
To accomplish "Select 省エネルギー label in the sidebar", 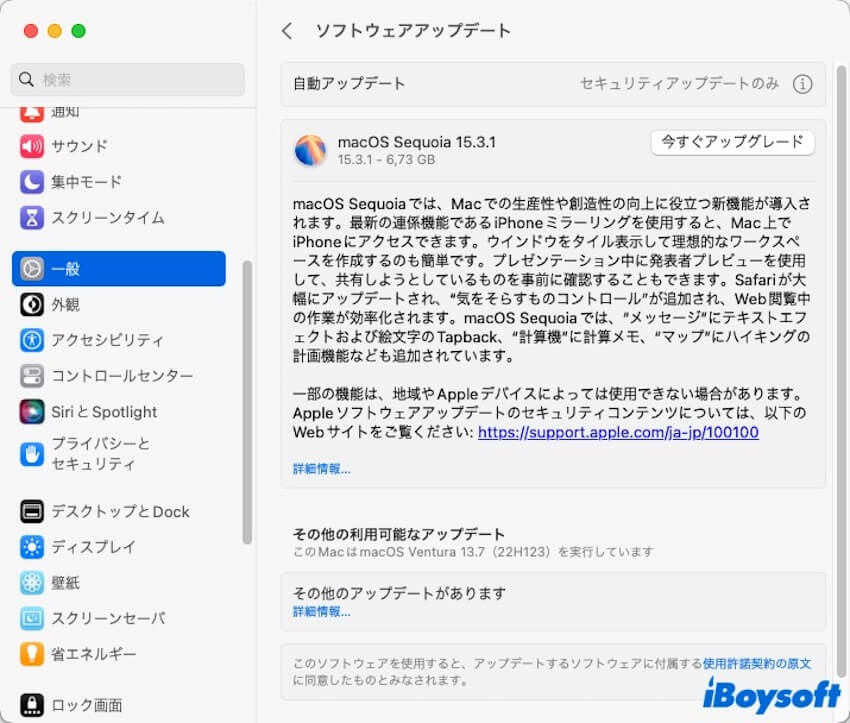I will tap(93, 654).
